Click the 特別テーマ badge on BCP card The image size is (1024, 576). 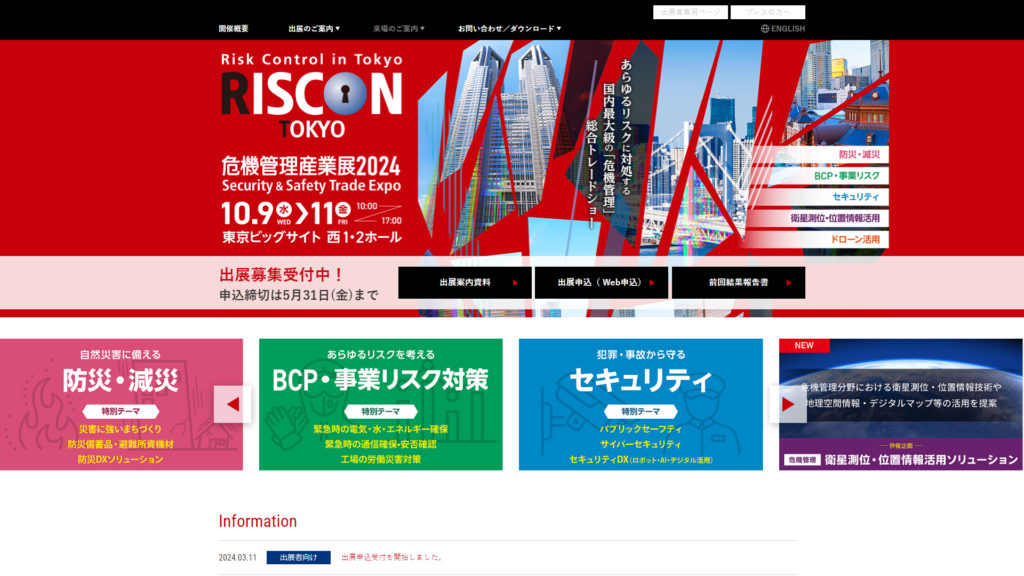click(381, 411)
